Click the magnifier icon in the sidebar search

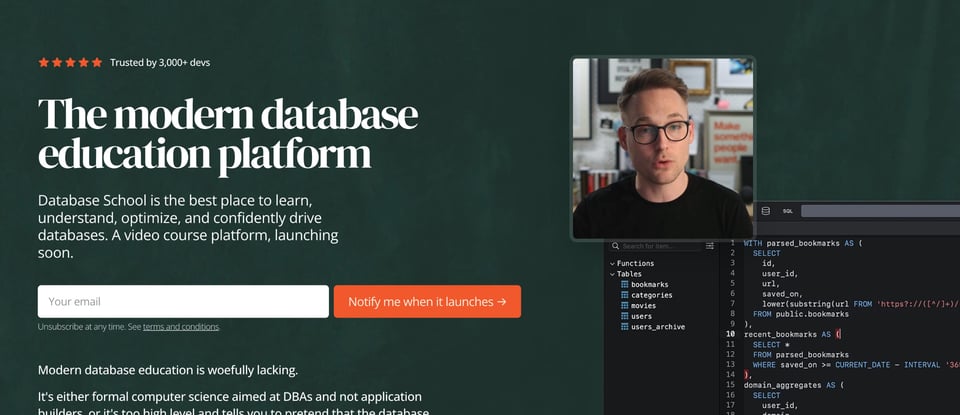click(x=615, y=246)
